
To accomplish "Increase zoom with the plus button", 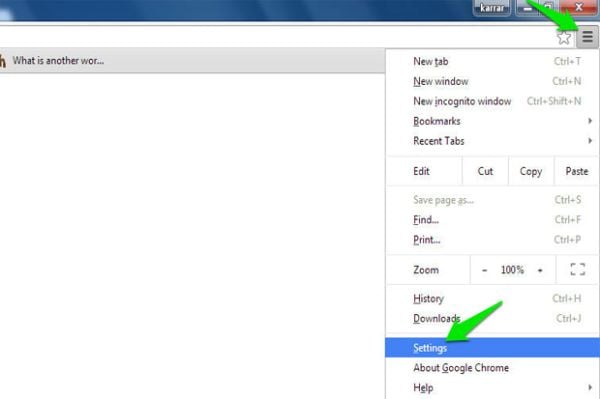I will tap(540, 270).
